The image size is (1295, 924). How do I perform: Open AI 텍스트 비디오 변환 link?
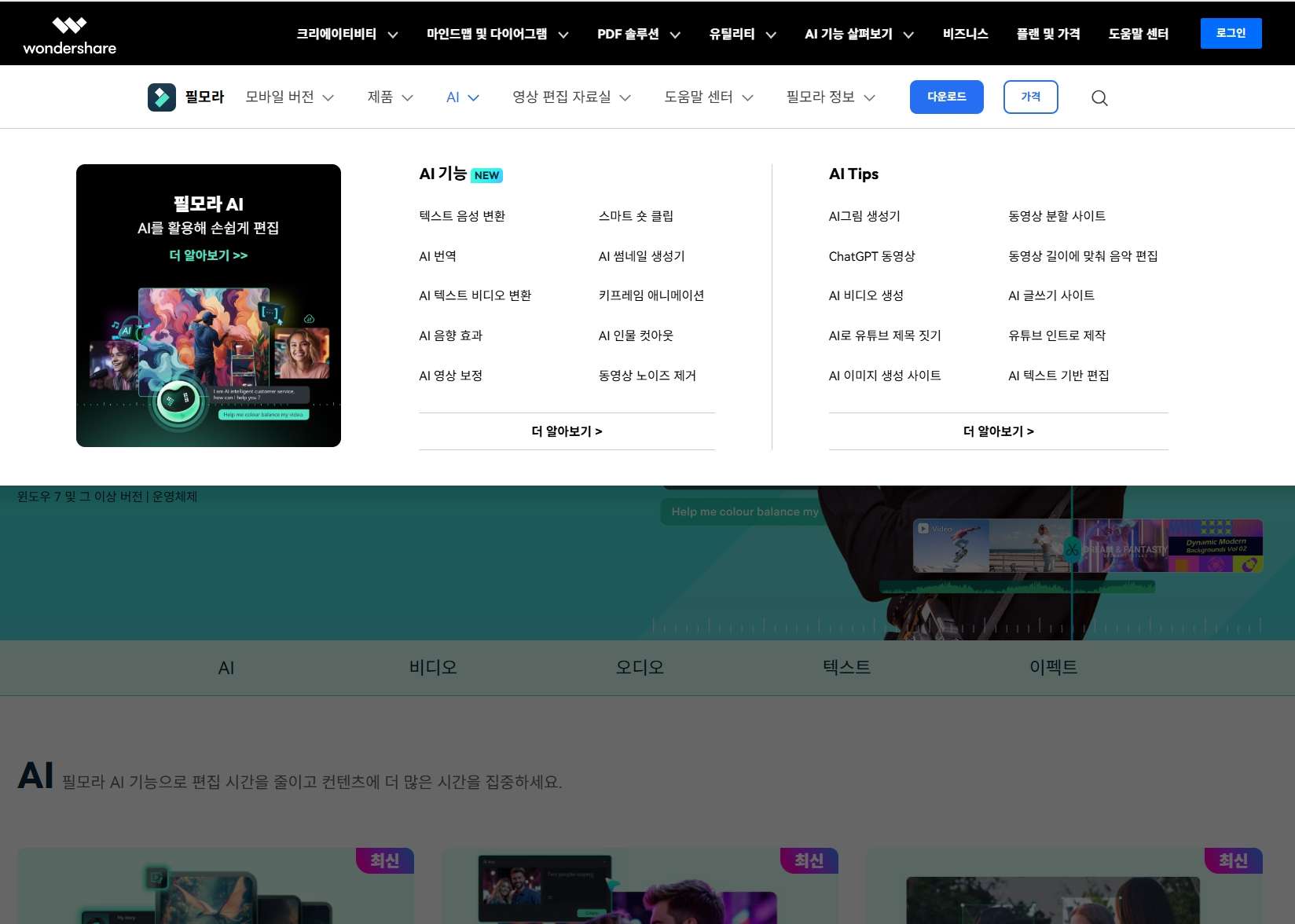point(475,295)
